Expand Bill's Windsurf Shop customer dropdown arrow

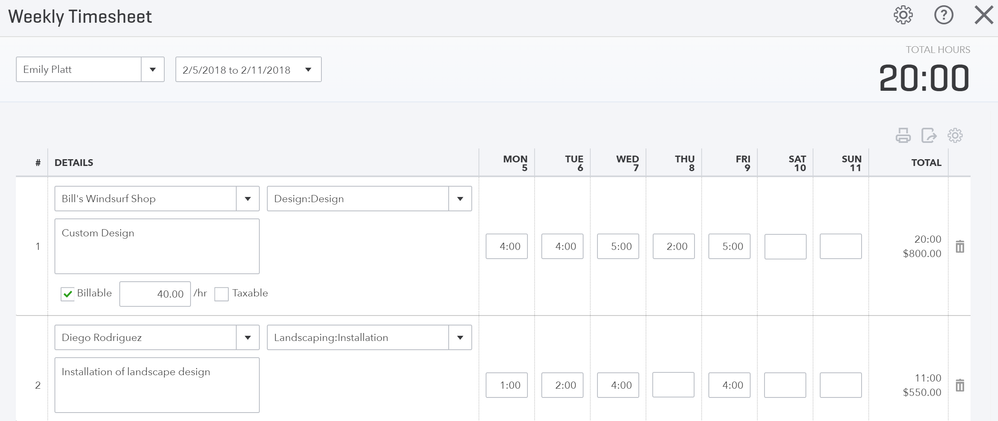[248, 199]
